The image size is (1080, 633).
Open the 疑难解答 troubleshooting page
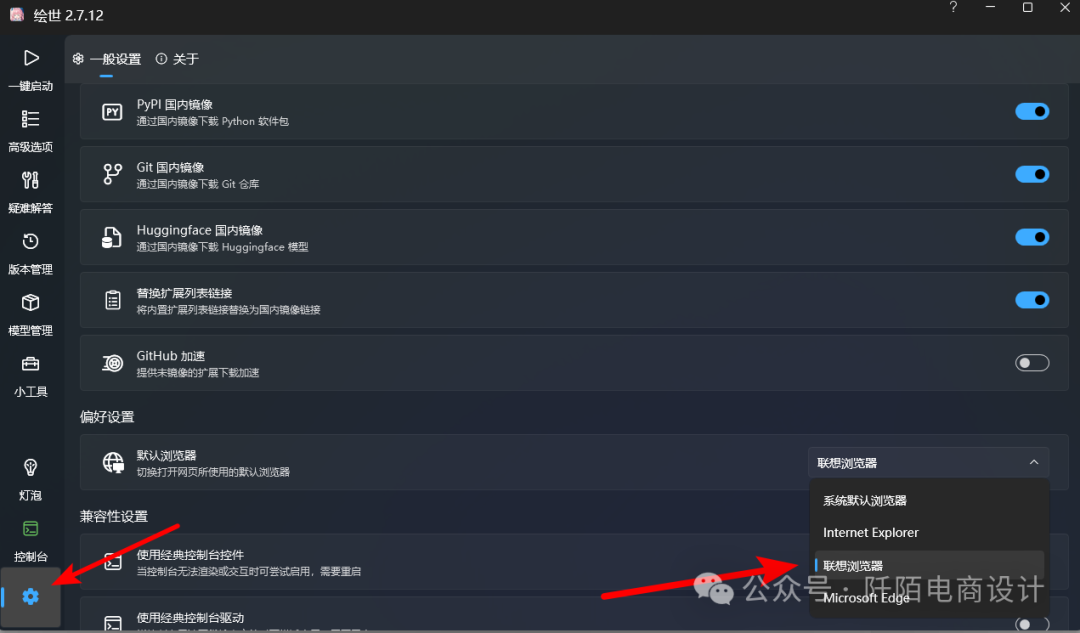coord(30,192)
